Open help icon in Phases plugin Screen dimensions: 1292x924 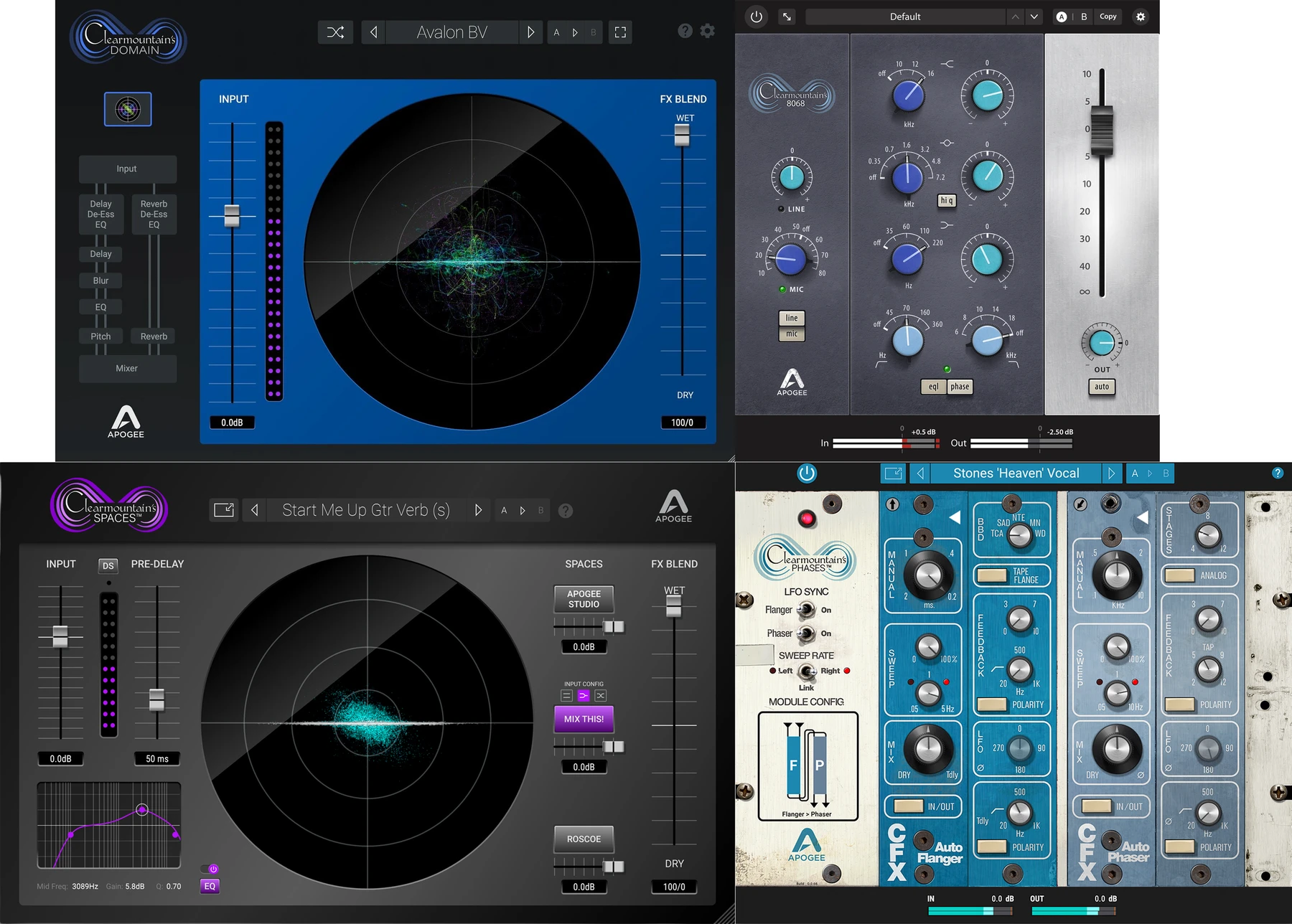point(1278,473)
